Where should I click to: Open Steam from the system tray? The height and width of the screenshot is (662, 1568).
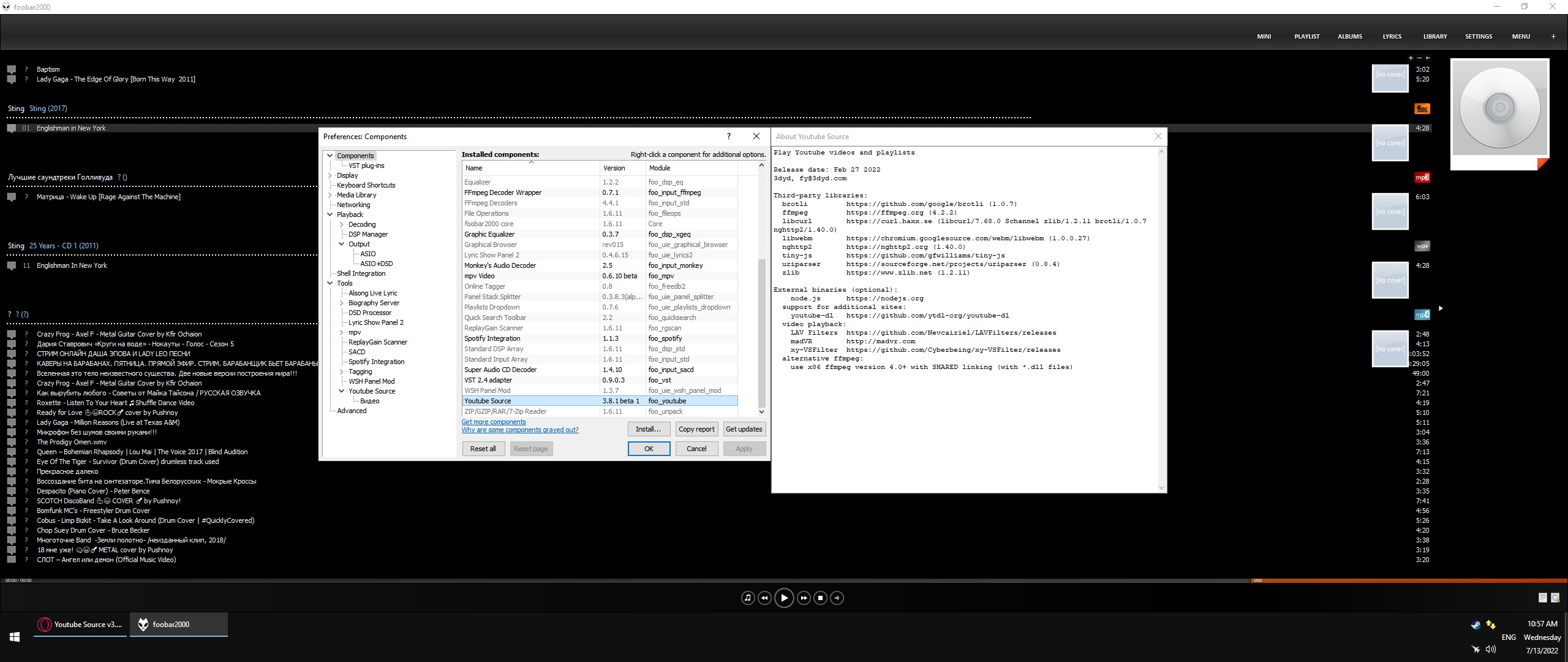(x=1476, y=625)
